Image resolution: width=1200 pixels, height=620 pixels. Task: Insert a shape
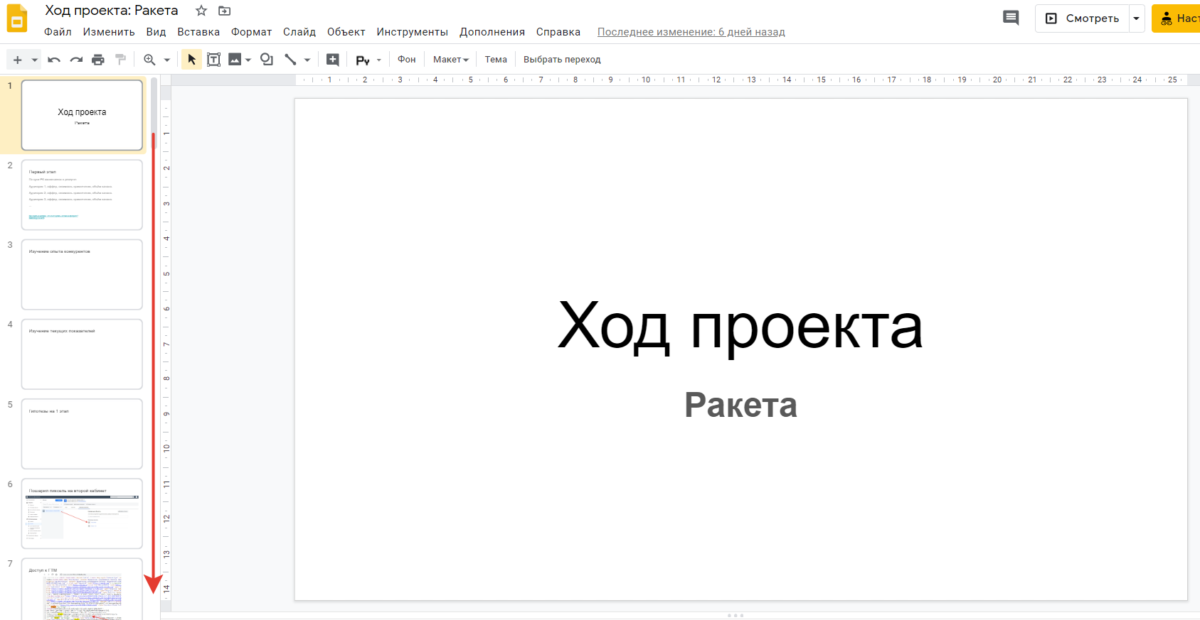point(267,60)
